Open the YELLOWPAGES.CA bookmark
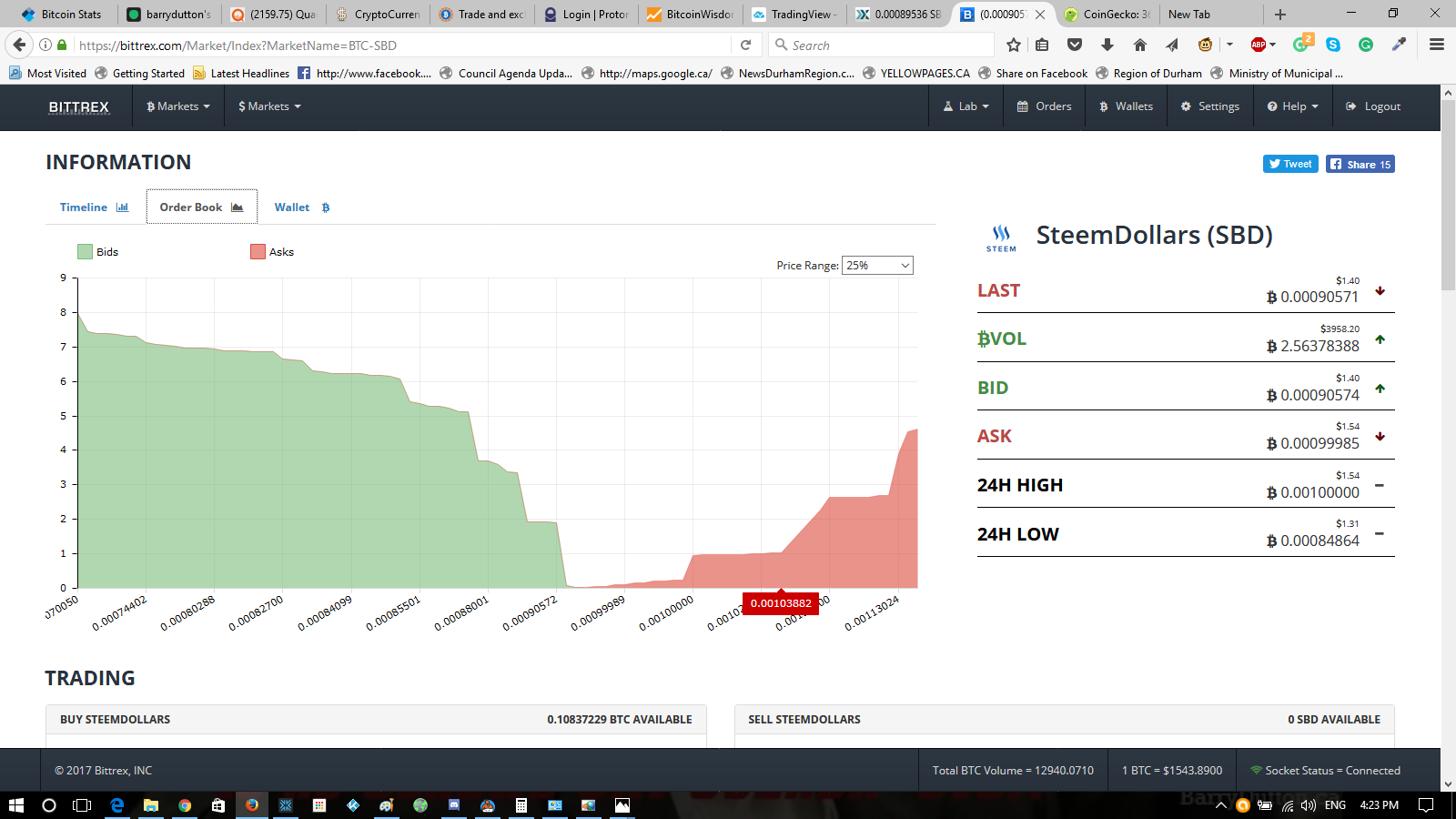Viewport: 1456px width, 819px height. tap(915, 74)
